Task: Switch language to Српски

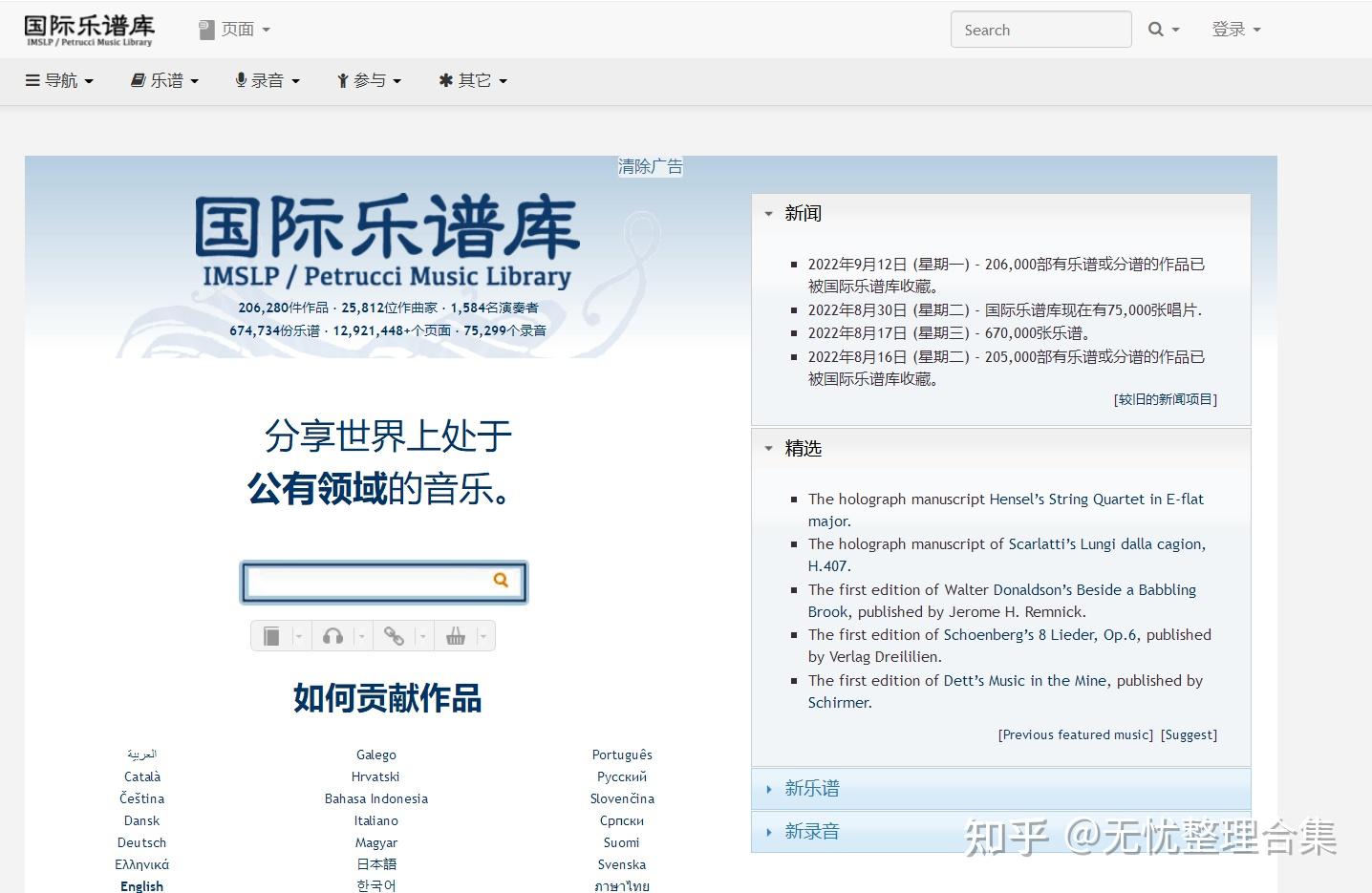Action: (622, 820)
